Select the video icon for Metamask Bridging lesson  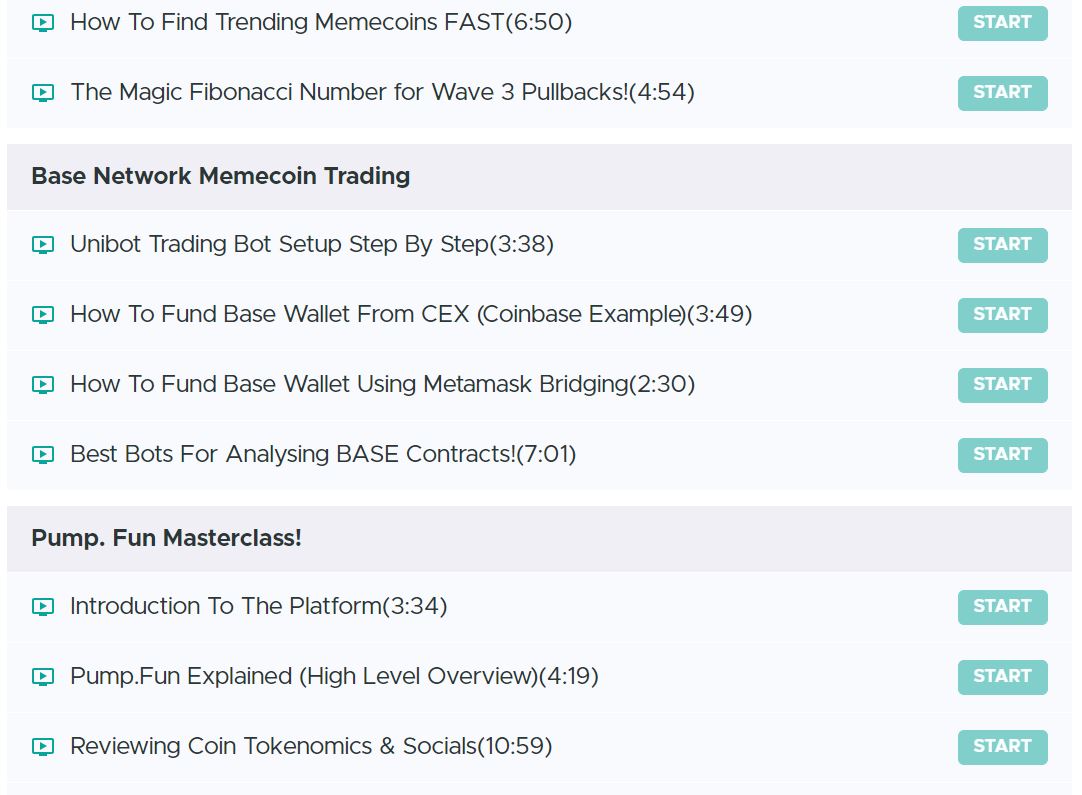click(x=42, y=384)
